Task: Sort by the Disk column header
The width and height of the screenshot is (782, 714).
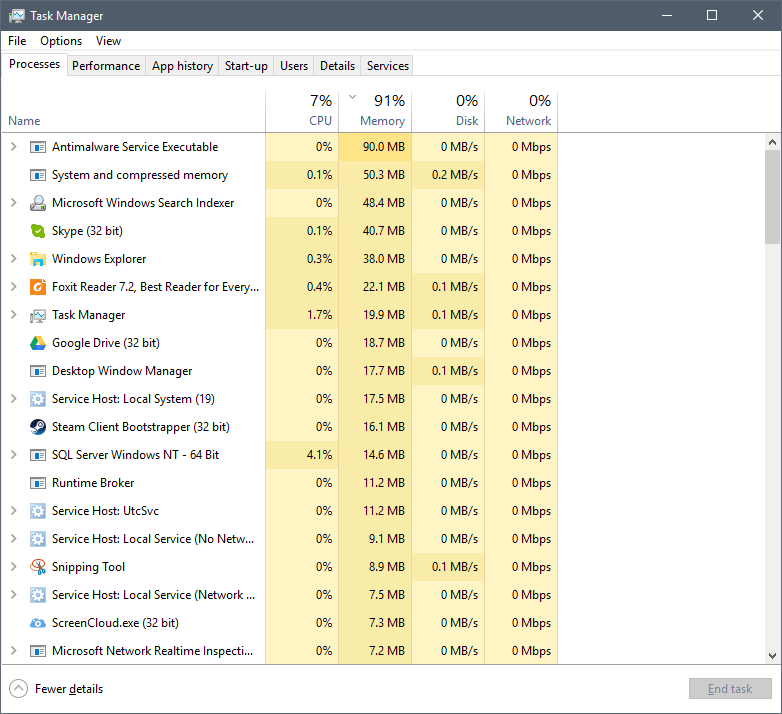Action: click(448, 112)
